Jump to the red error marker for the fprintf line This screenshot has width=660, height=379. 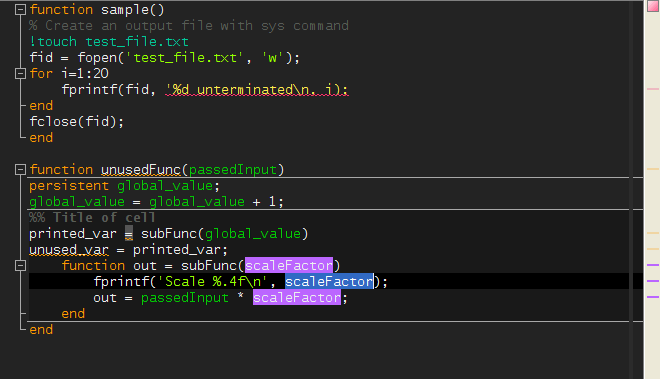pyautogui.click(x=653, y=89)
